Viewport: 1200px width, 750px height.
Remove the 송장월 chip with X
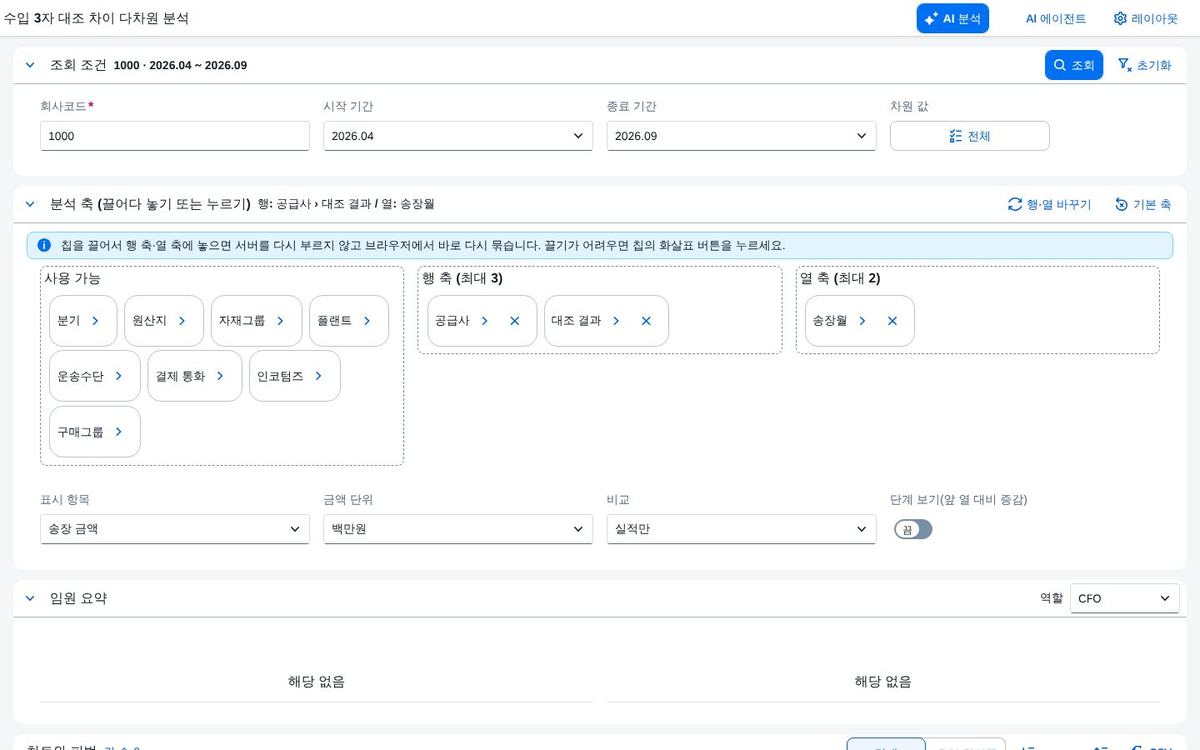pyautogui.click(x=892, y=321)
